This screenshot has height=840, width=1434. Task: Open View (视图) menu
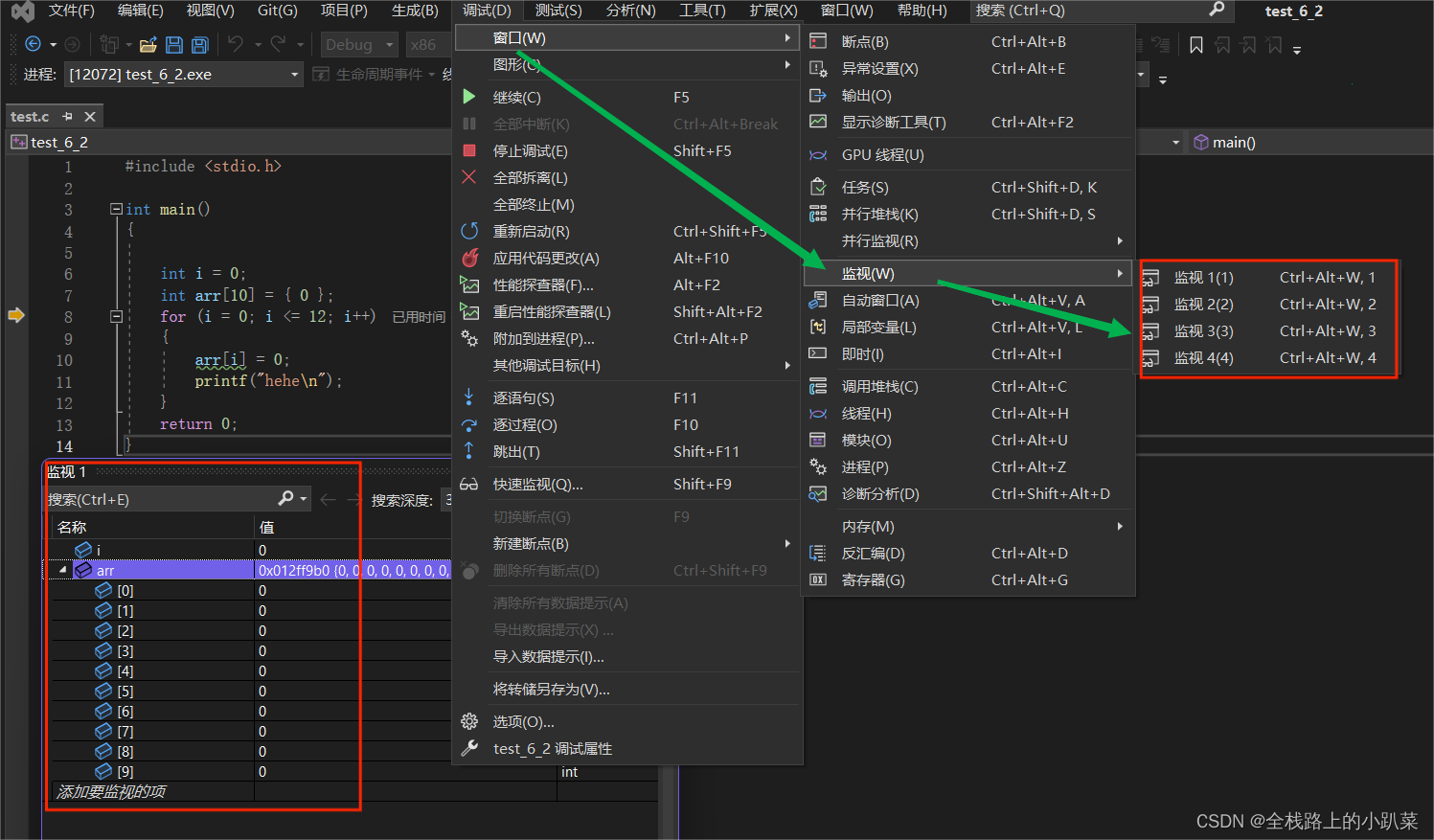(x=210, y=11)
